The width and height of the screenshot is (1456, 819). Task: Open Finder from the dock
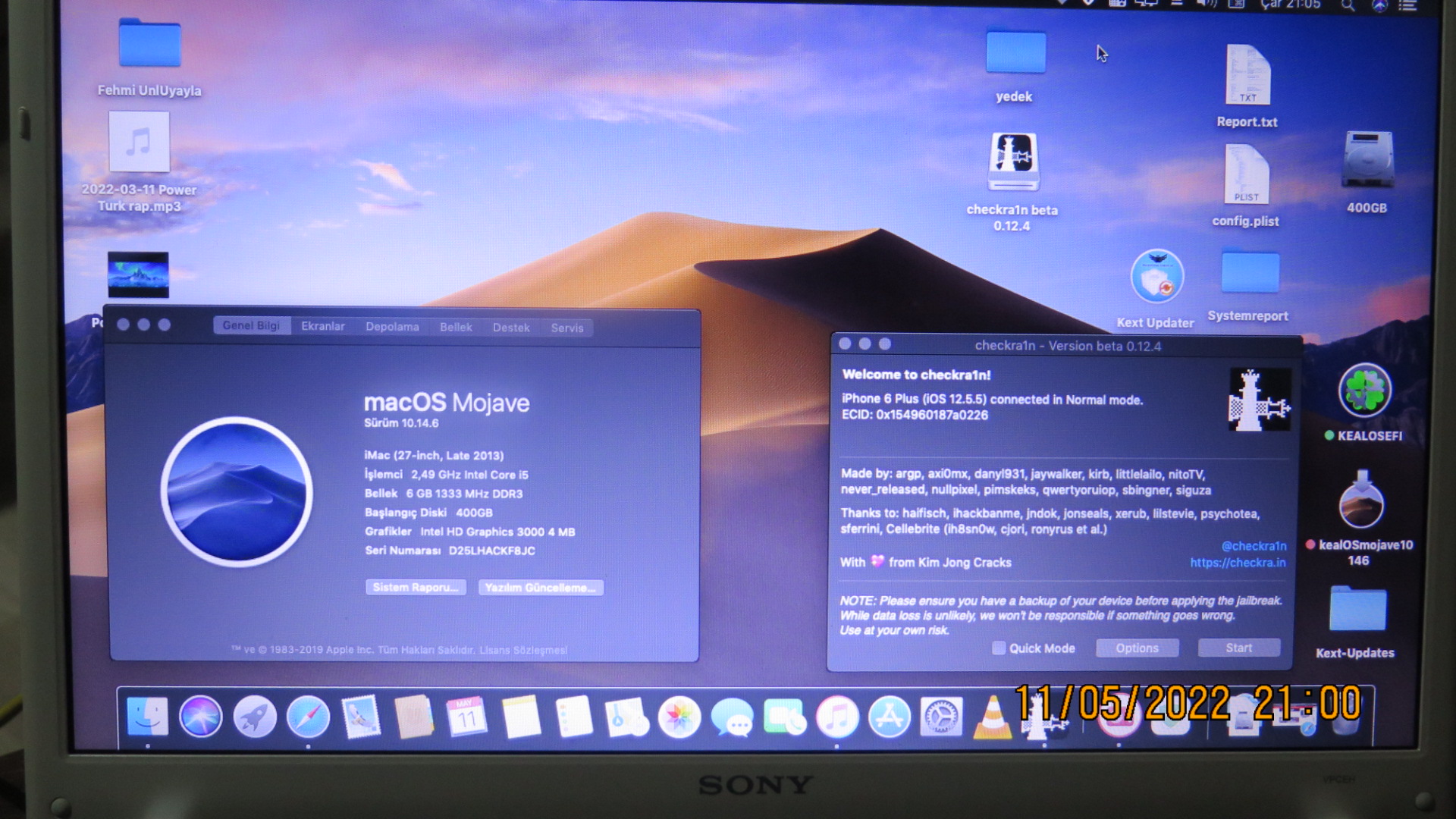point(147,716)
